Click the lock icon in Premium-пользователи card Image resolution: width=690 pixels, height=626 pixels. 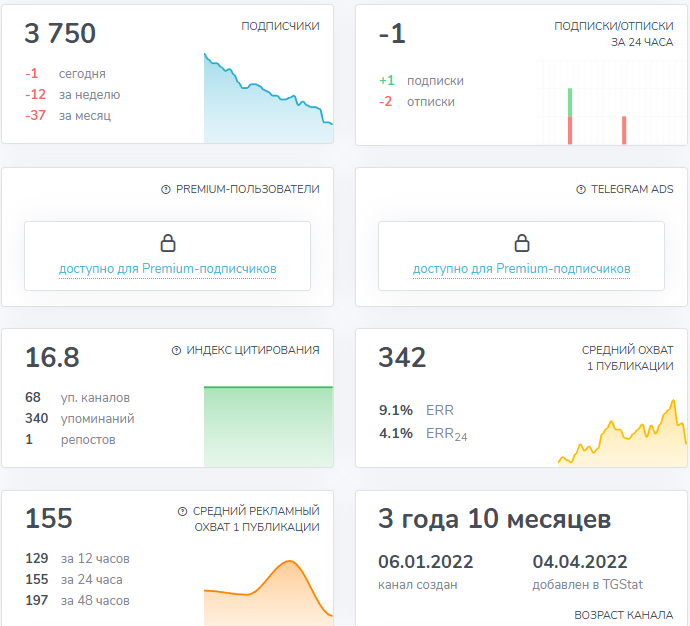(168, 243)
